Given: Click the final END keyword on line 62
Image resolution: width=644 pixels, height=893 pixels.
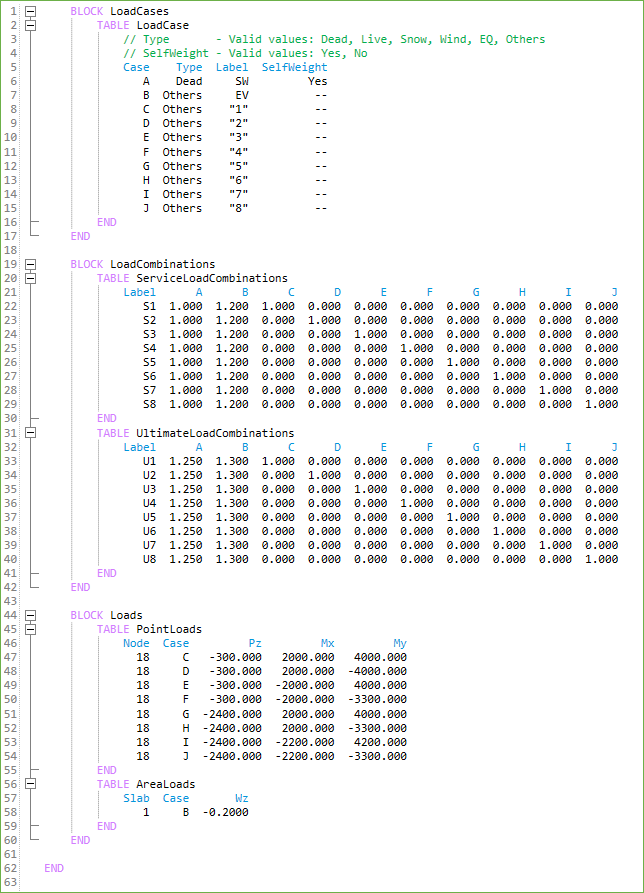Looking at the screenshot, I should (x=54, y=868).
